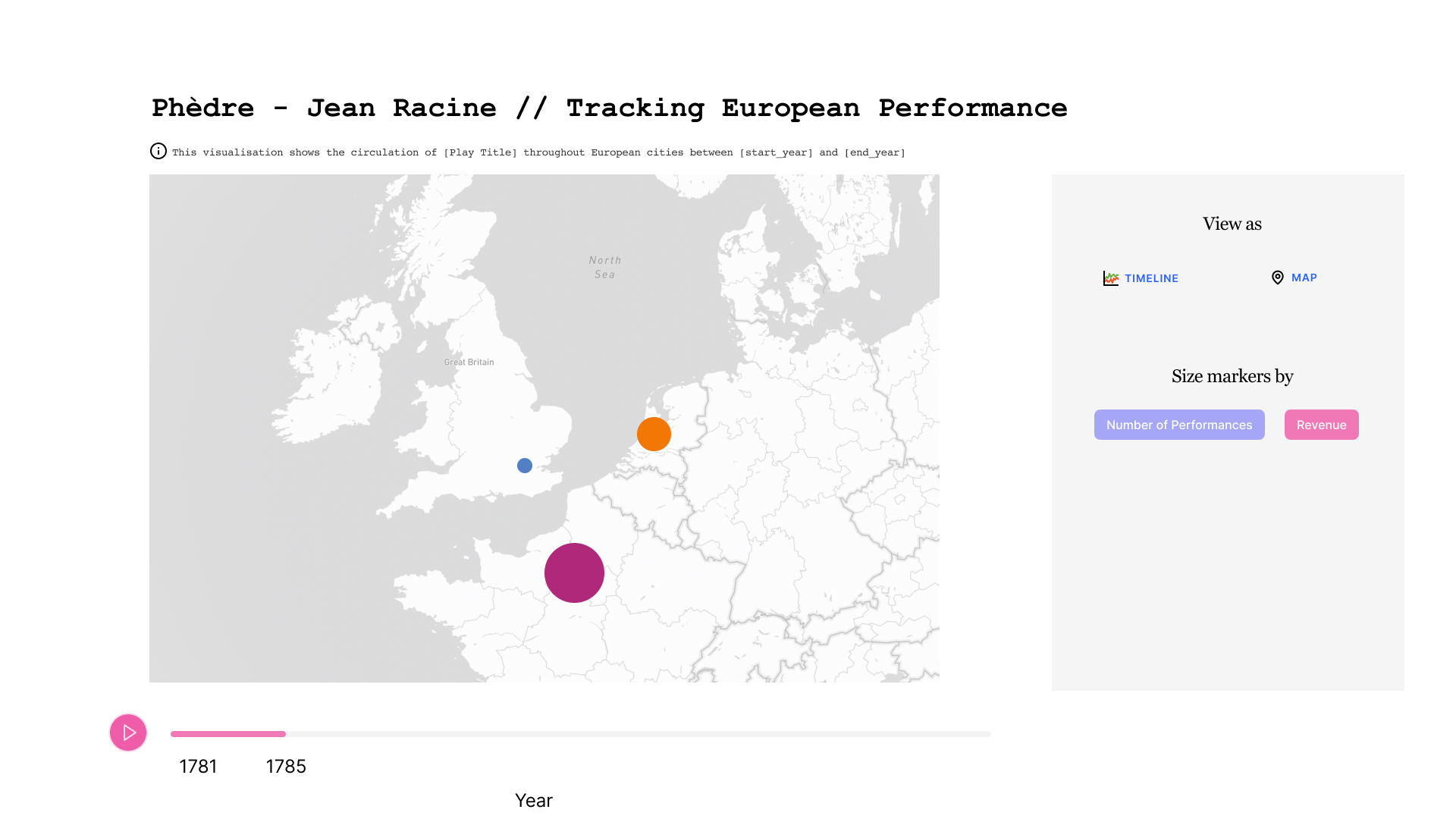1456x819 pixels.
Task: Select the orange marker in the Netherlands
Action: tap(654, 434)
